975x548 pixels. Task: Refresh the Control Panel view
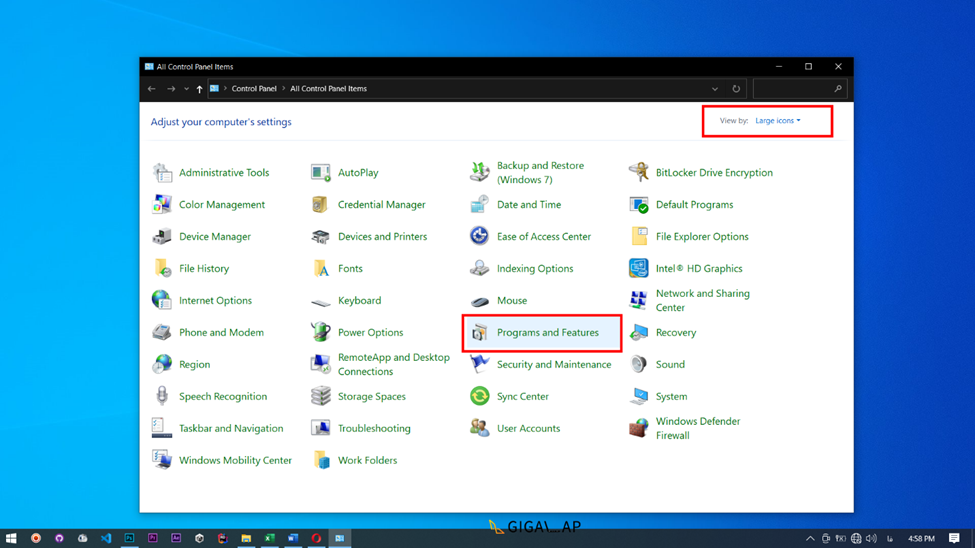(736, 89)
